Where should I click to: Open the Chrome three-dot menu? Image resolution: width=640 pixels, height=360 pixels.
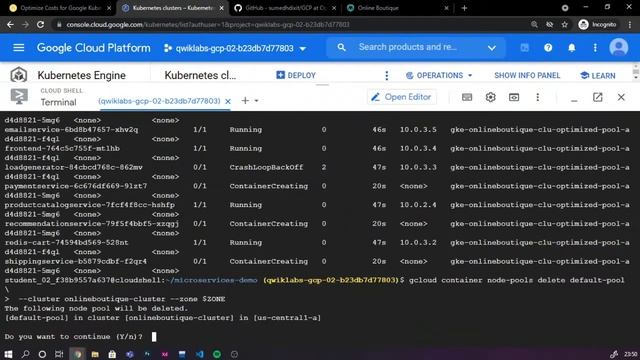pos(630,24)
